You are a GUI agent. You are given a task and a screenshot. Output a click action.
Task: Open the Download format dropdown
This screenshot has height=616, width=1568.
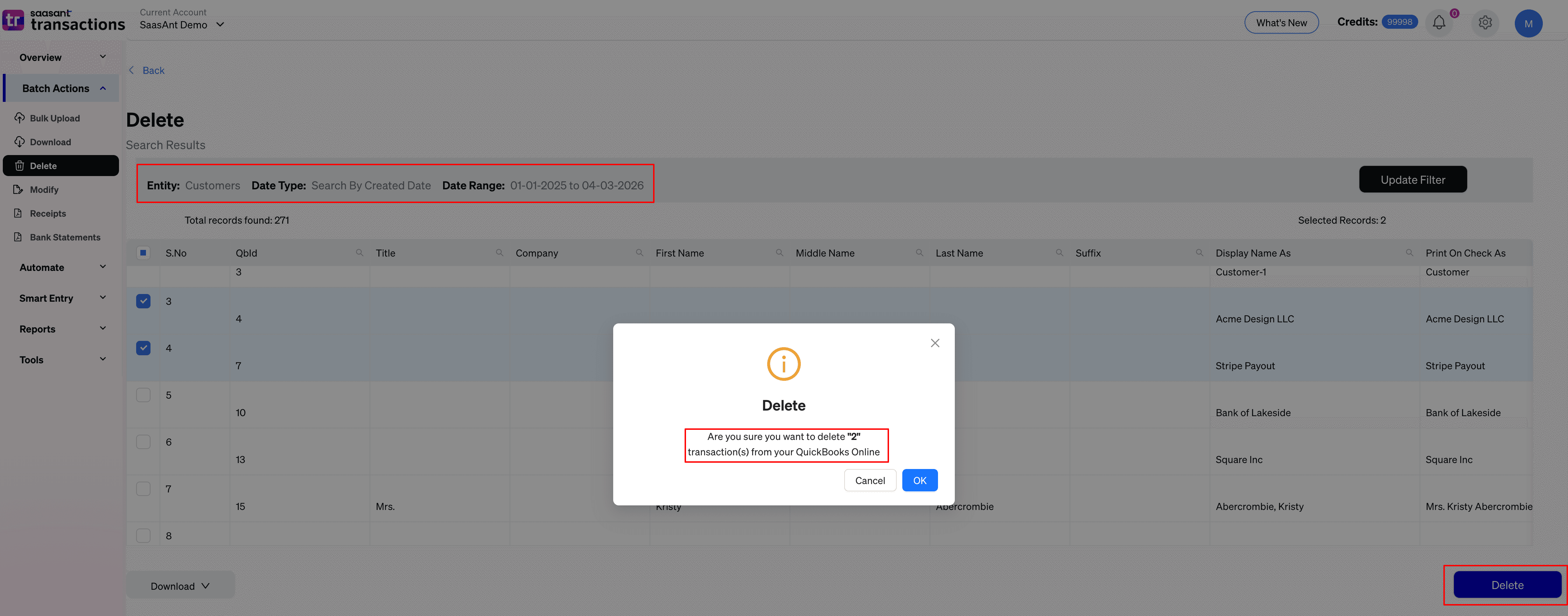pyautogui.click(x=180, y=586)
